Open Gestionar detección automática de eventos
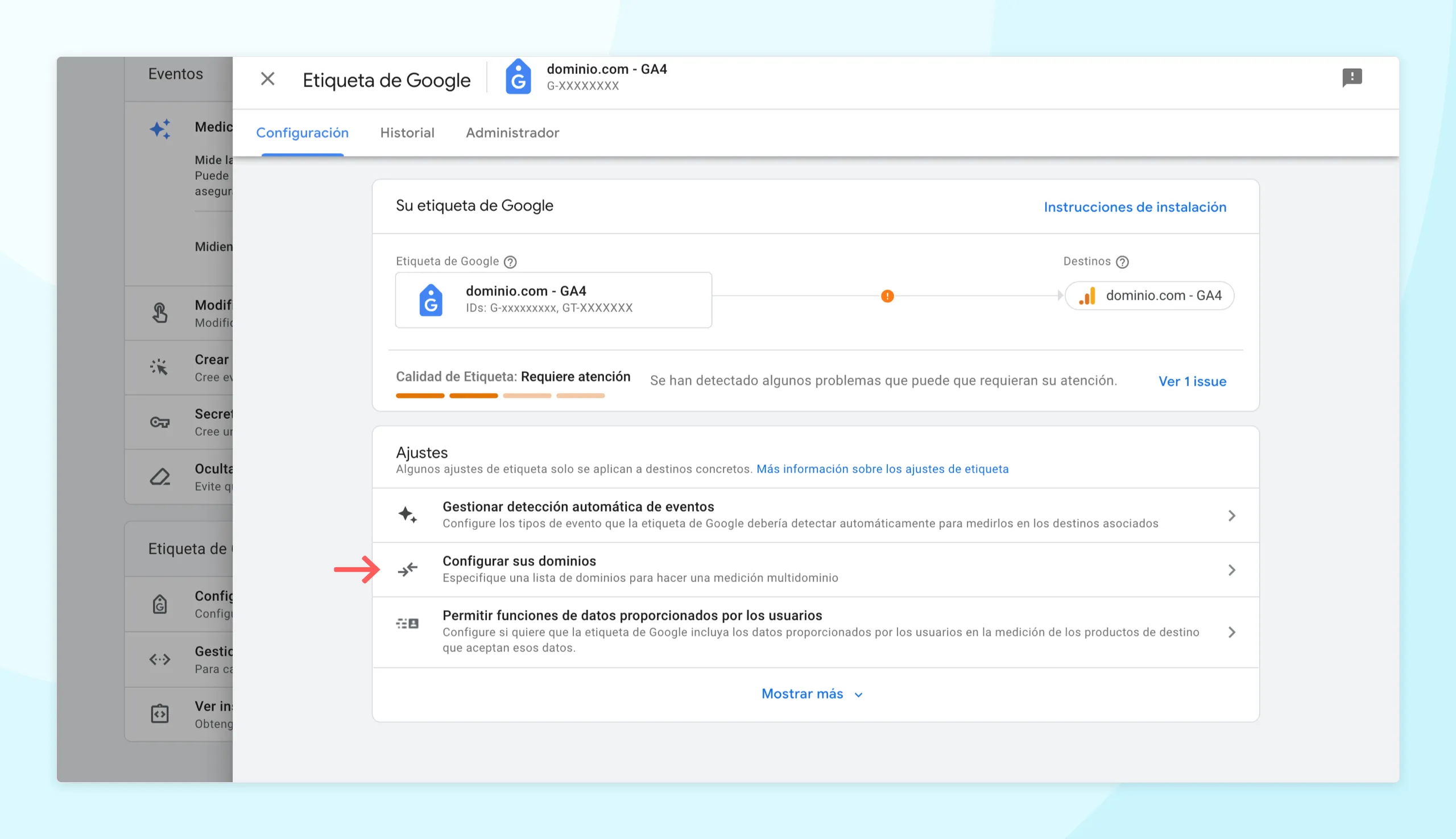Image resolution: width=1456 pixels, height=839 pixels. point(816,515)
